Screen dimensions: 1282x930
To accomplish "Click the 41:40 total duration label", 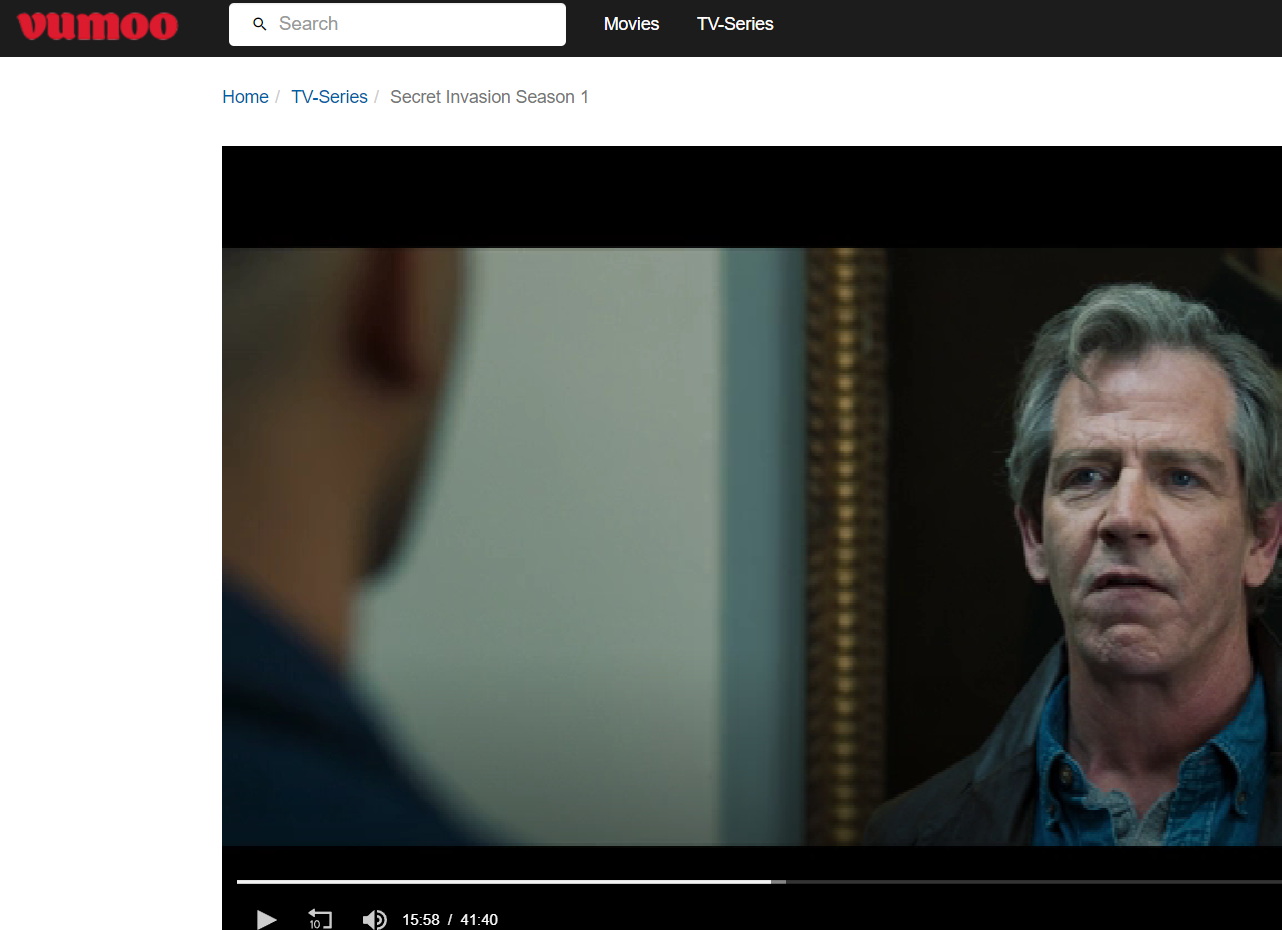I will 479,920.
